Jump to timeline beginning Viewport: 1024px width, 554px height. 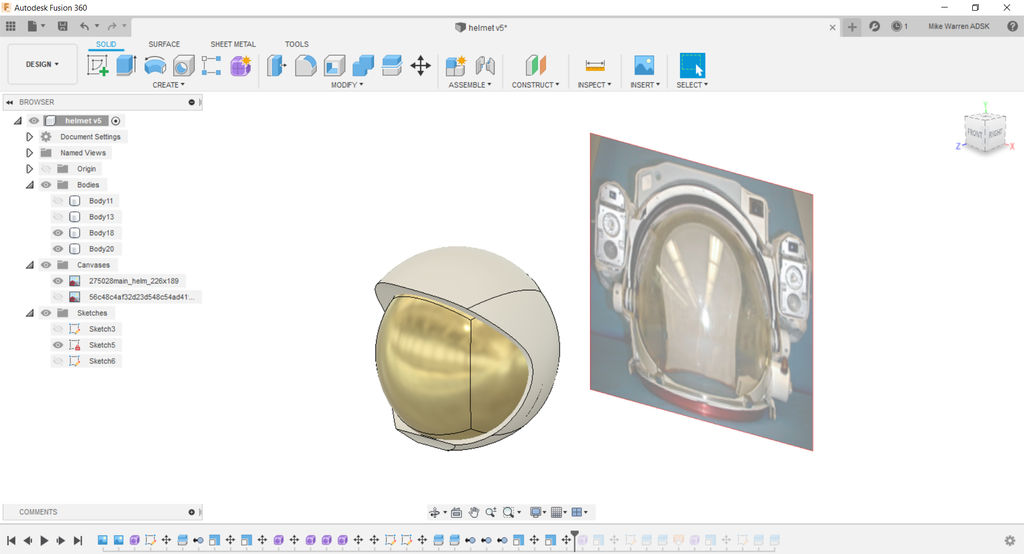[11, 540]
